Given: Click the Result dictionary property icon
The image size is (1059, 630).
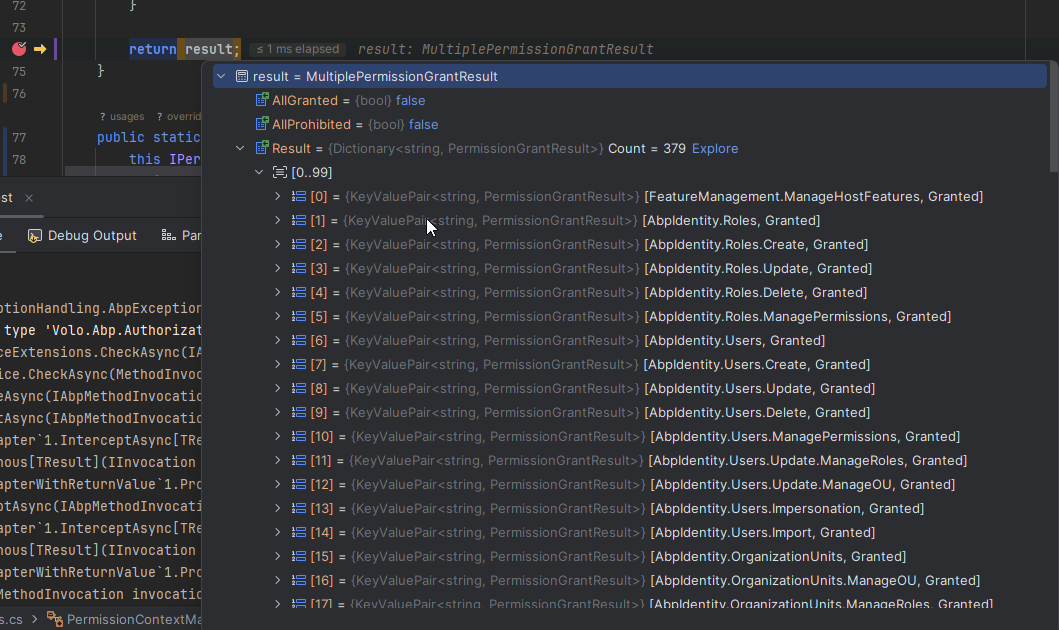Looking at the screenshot, I should coord(263,149).
